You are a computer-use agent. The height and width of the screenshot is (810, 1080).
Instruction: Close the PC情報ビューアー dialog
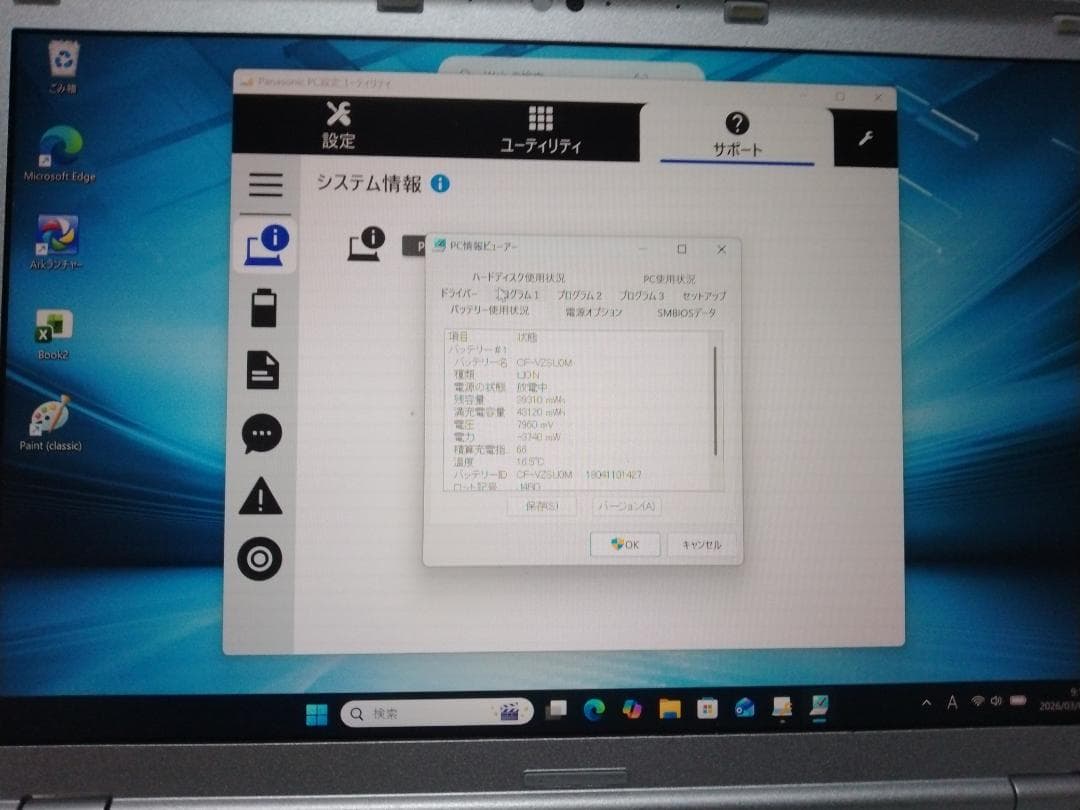coord(721,249)
